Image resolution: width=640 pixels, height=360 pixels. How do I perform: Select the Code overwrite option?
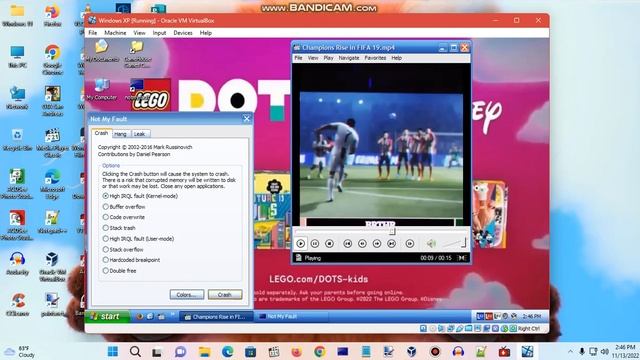[x=124, y=218]
